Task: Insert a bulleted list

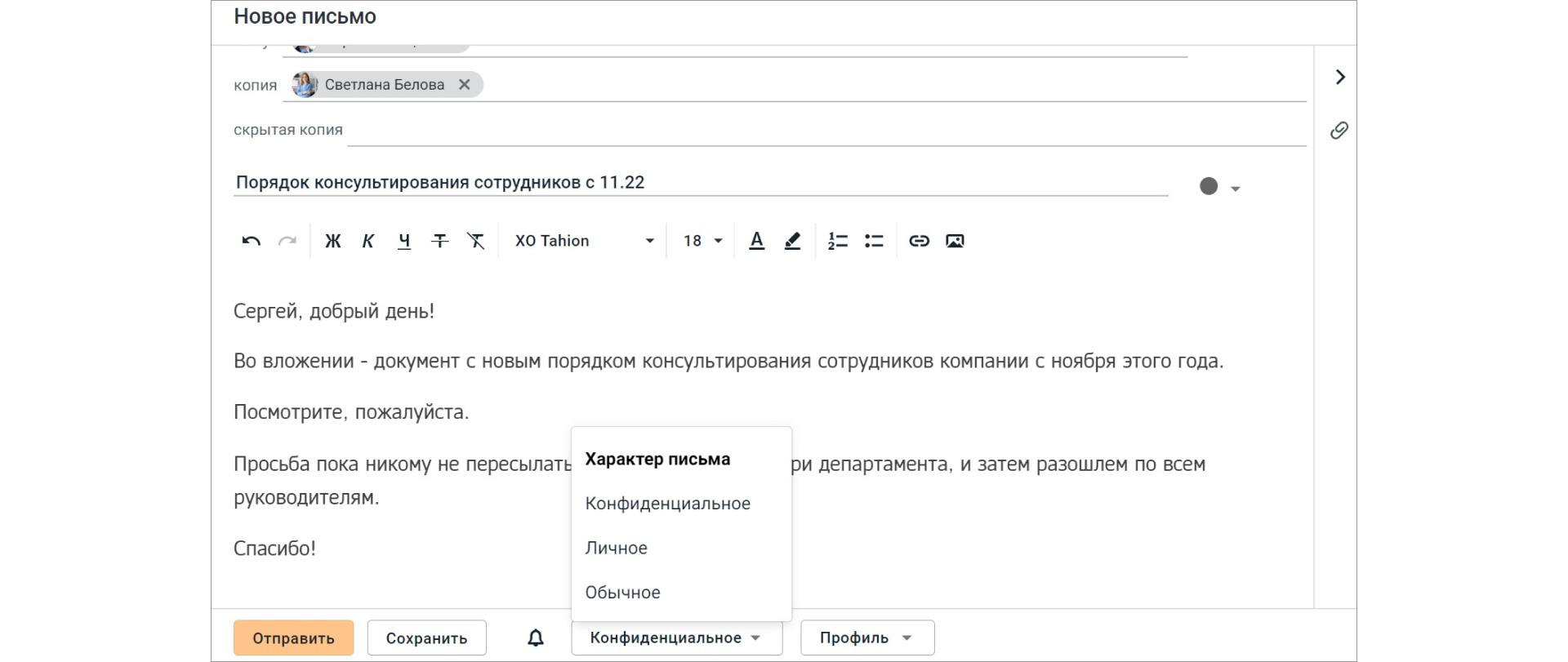Action: click(874, 241)
